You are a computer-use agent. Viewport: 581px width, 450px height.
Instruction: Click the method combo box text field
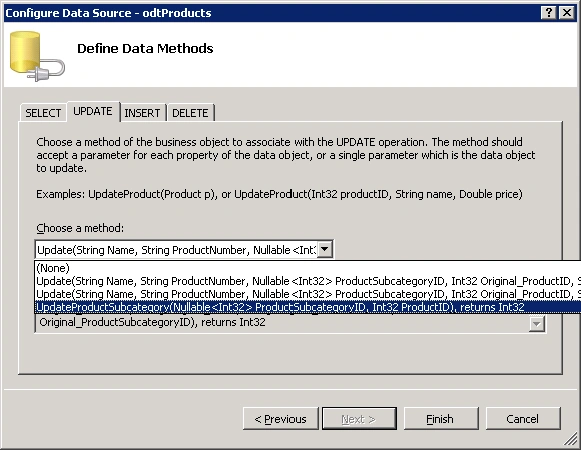[177, 250]
